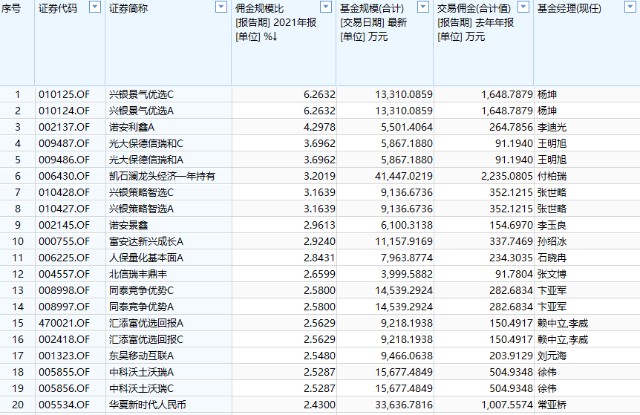Select code cell 002137.OF
This screenshot has width=640, height=415.
coord(64,127)
